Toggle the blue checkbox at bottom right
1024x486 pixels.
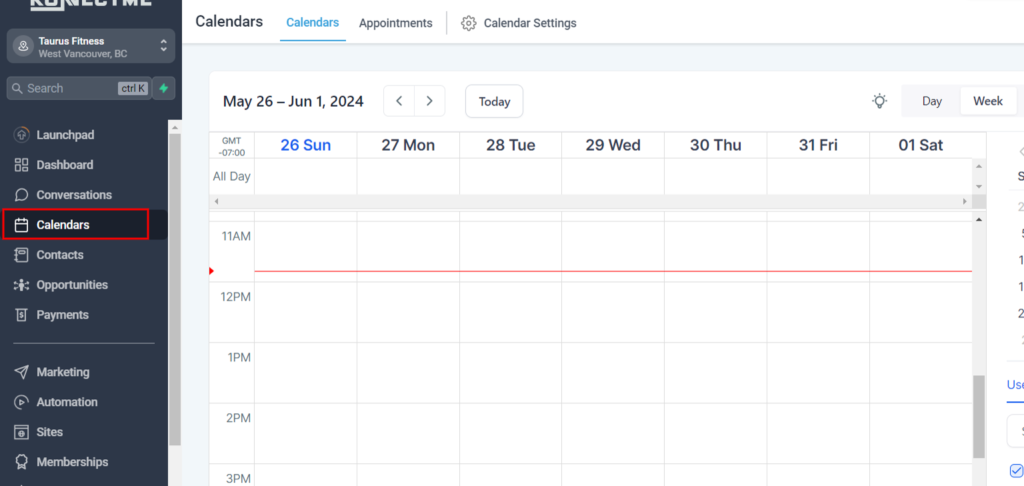(1016, 470)
